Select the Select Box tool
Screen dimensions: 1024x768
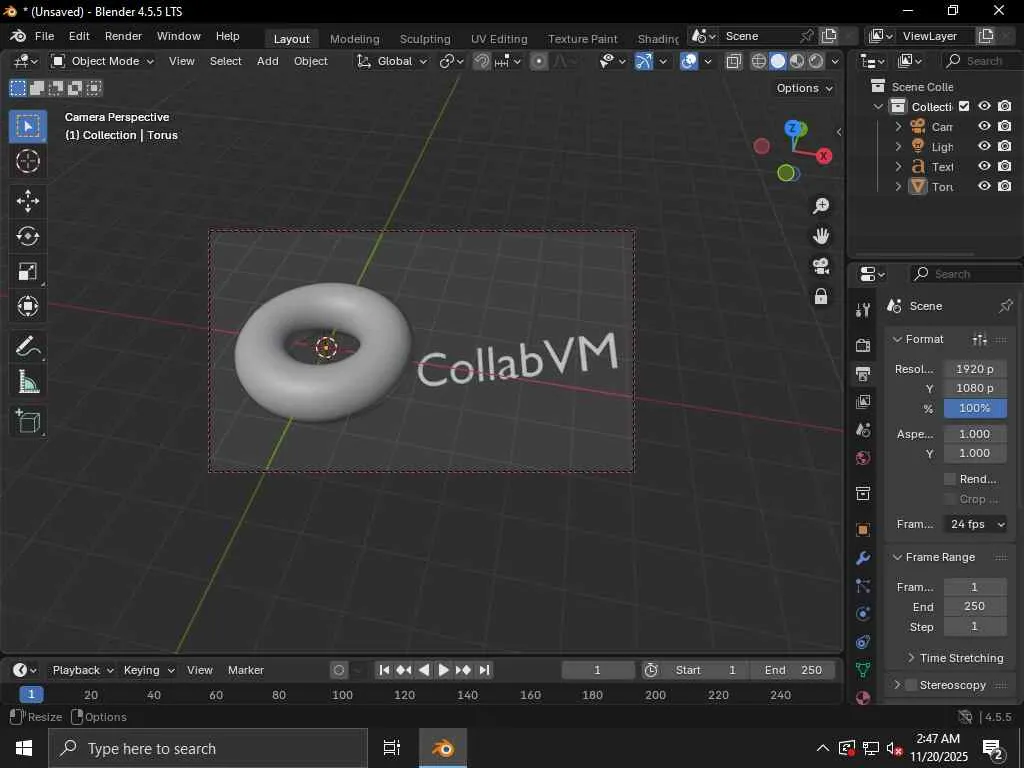pyautogui.click(x=27, y=126)
